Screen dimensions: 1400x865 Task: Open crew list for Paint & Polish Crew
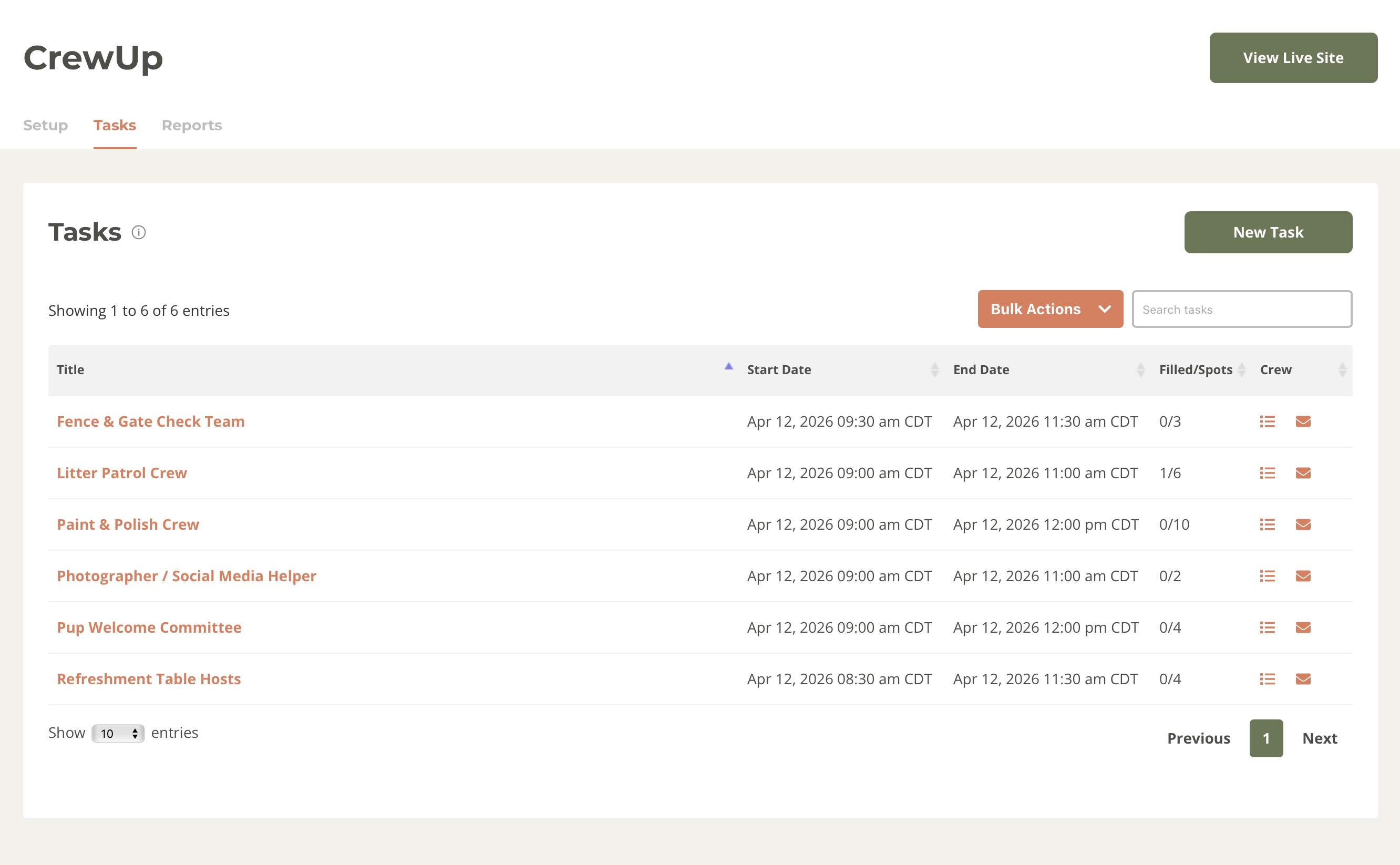(x=1267, y=524)
